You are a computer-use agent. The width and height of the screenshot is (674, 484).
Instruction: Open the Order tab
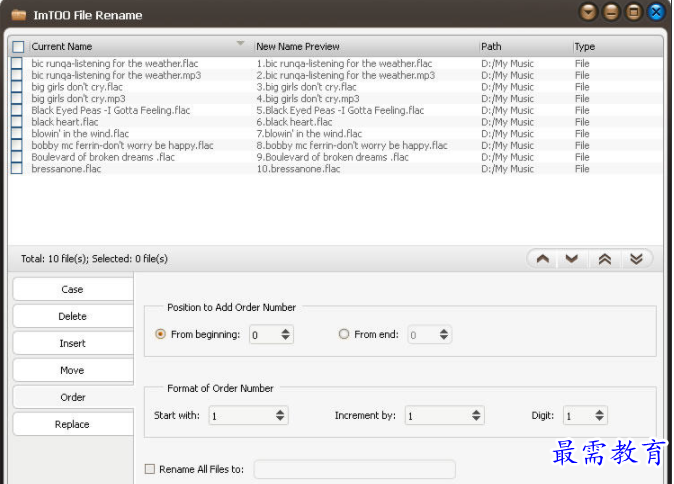tap(73, 397)
